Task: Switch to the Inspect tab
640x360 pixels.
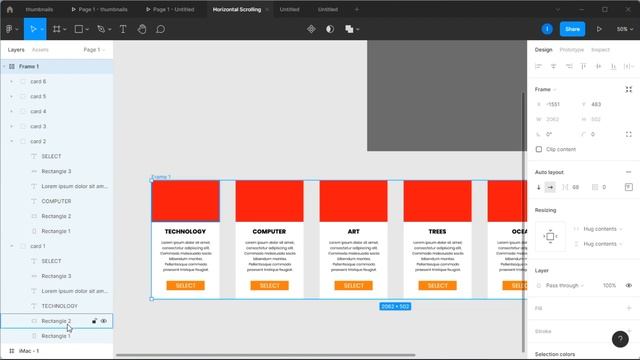Action: (x=600, y=50)
